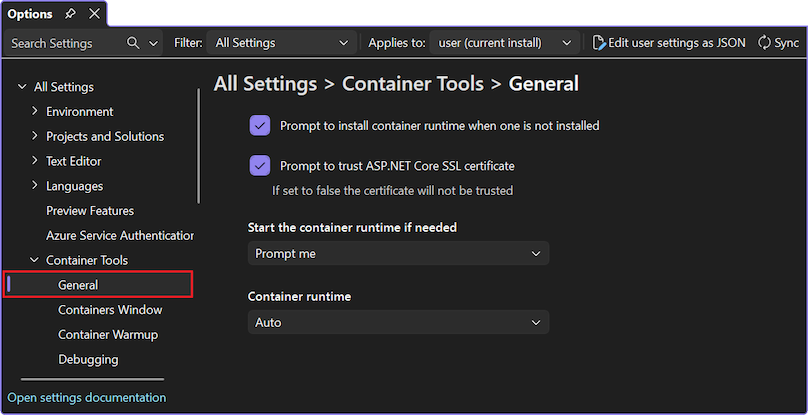This screenshot has height=415, width=808.
Task: Click the Edit user settings JSON icon
Action: point(599,43)
